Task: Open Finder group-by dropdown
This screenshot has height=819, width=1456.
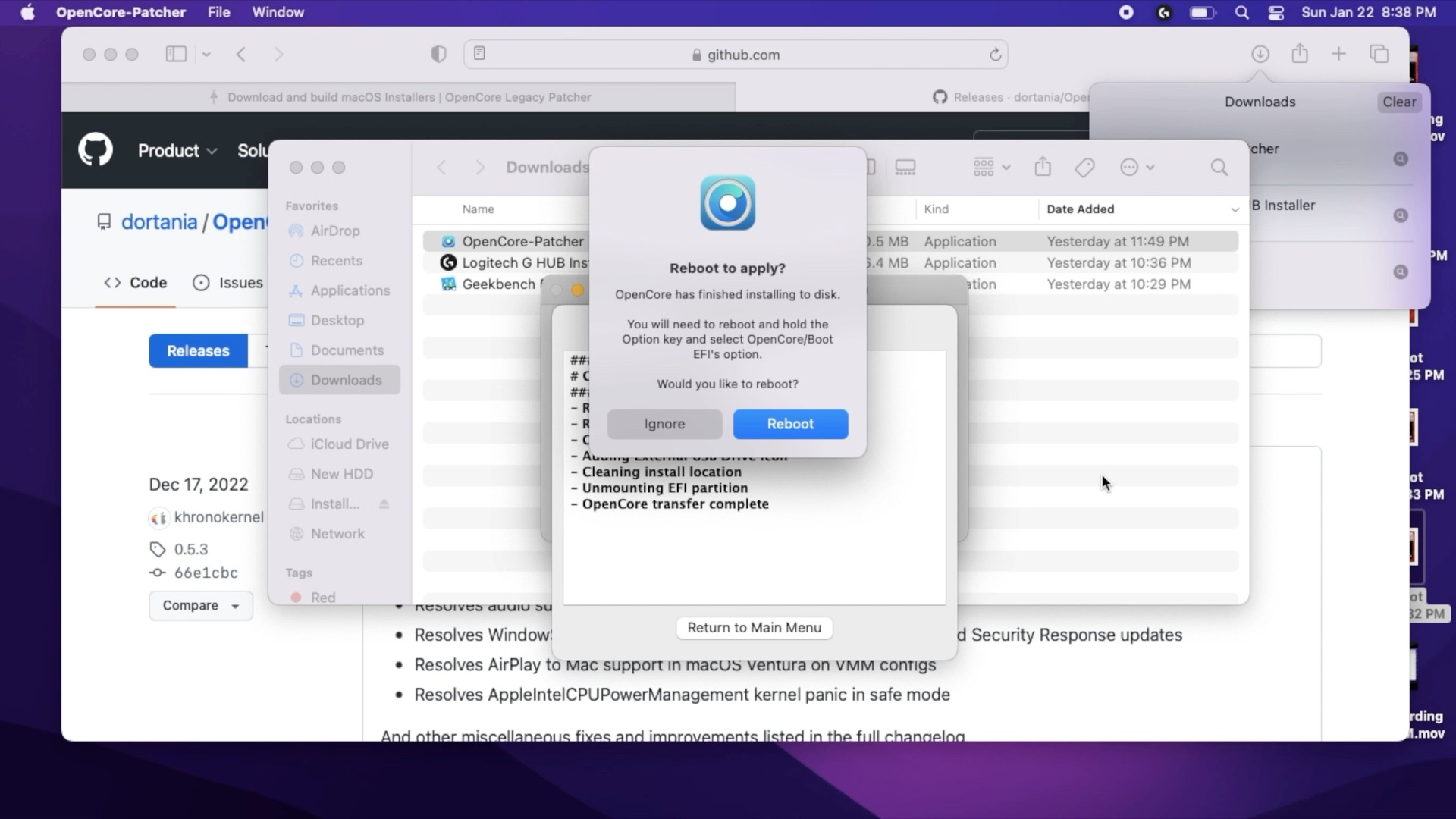Action: click(x=991, y=168)
